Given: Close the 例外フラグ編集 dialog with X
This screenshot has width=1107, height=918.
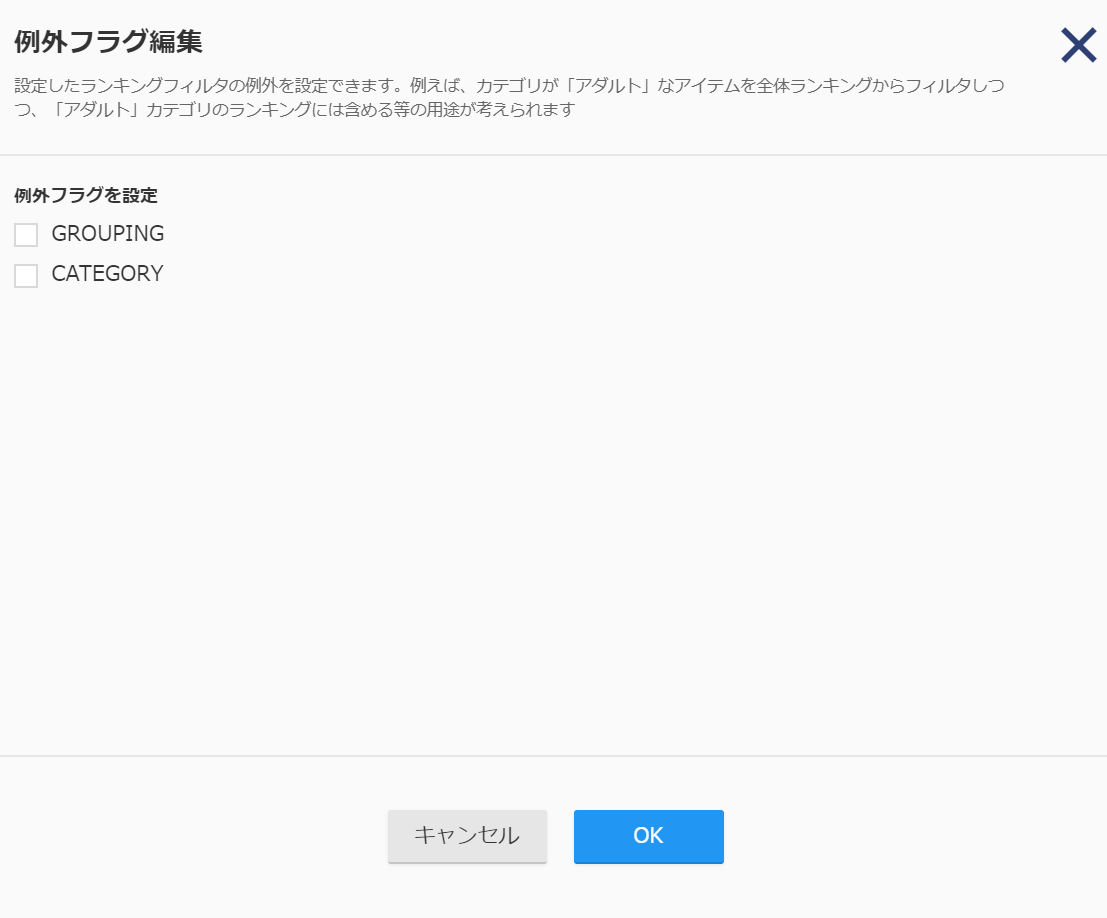Looking at the screenshot, I should [1079, 45].
